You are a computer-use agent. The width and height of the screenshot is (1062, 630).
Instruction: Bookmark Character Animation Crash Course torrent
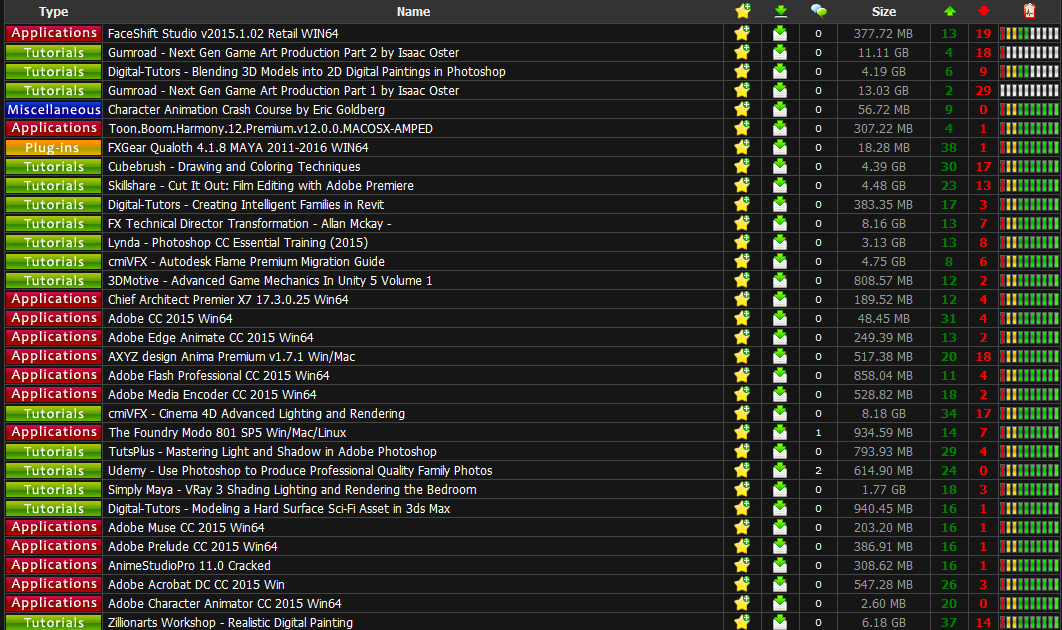tap(742, 108)
